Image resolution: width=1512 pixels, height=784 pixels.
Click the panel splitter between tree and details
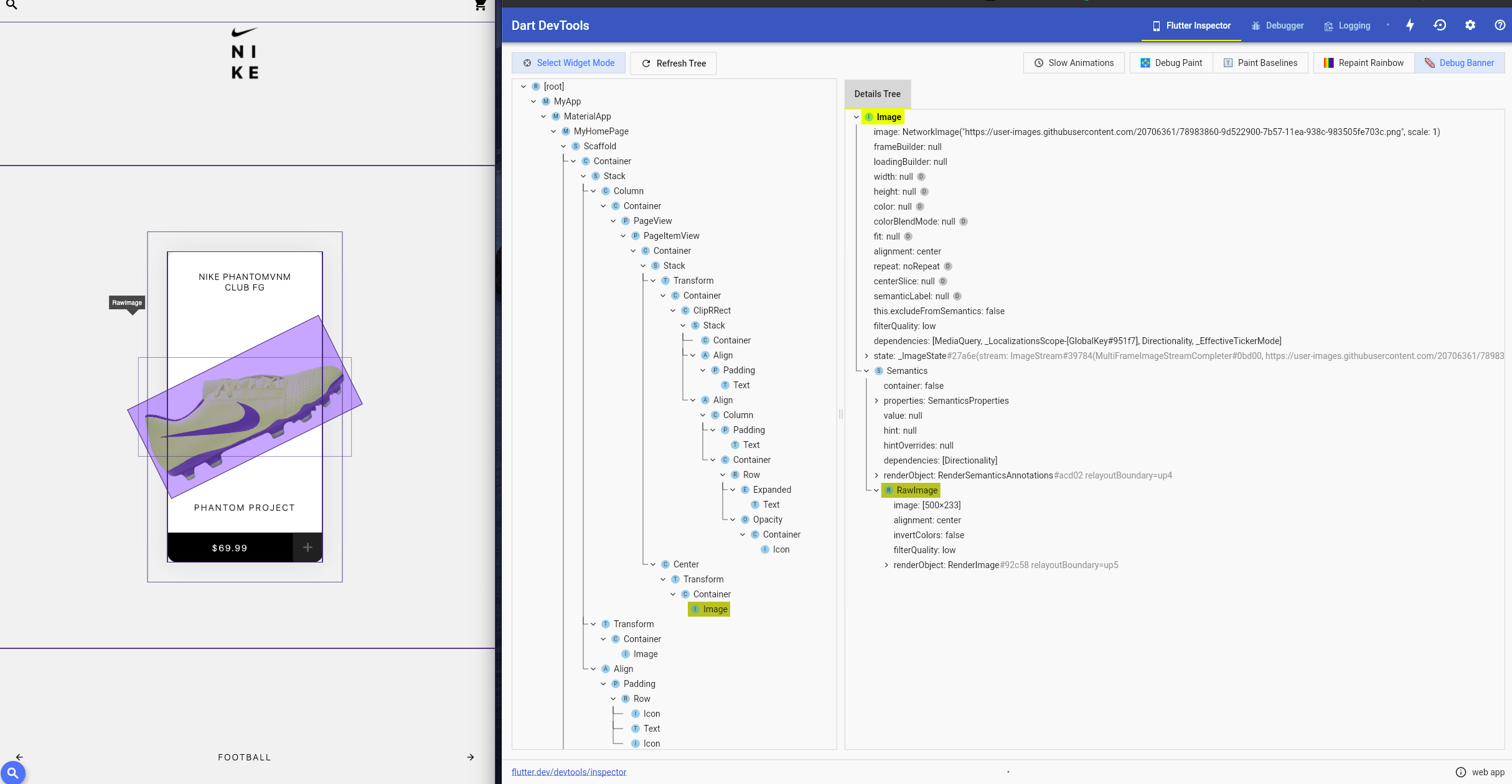click(840, 414)
